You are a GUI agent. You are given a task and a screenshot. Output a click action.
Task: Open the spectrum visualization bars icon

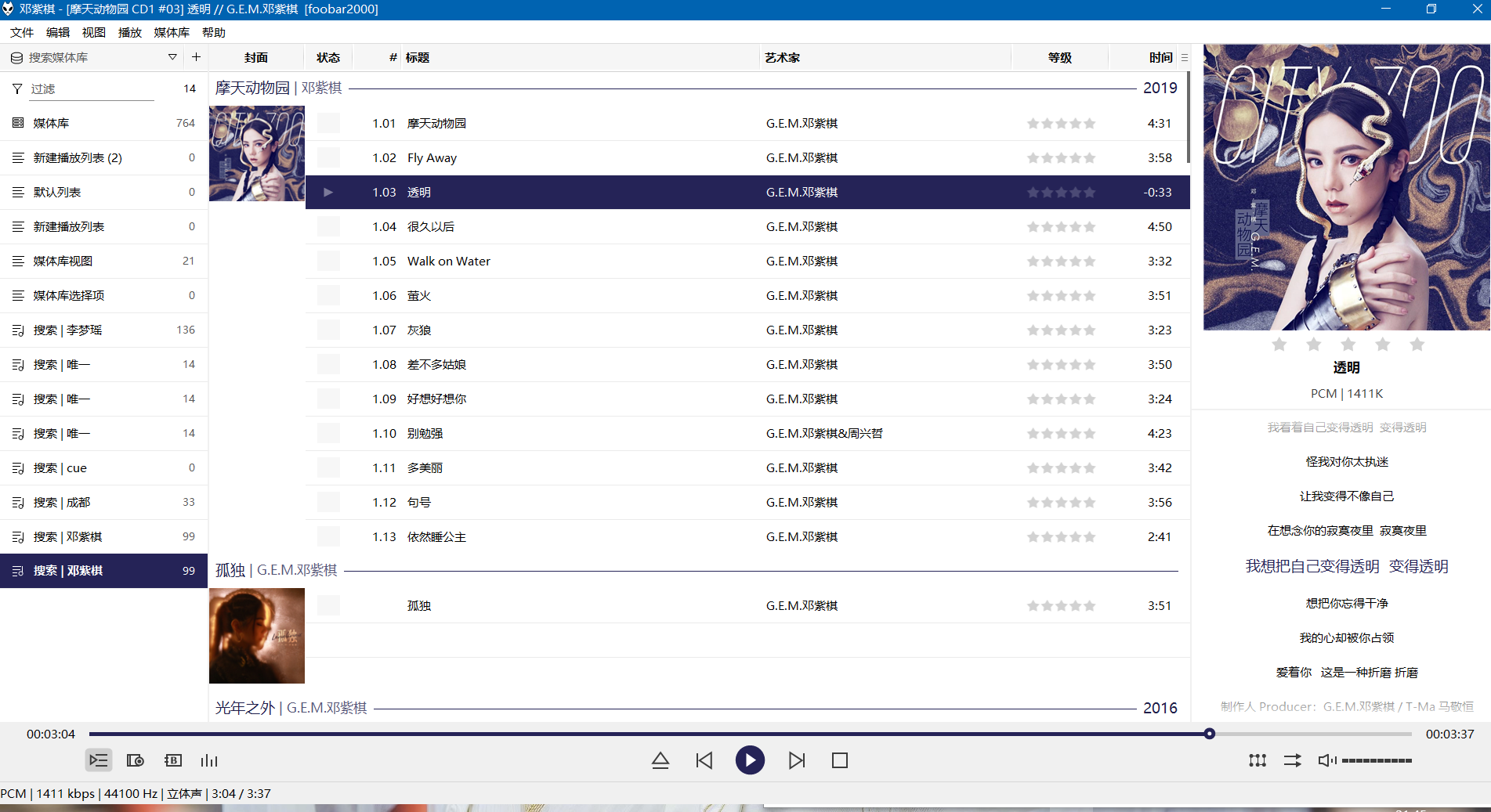(209, 760)
